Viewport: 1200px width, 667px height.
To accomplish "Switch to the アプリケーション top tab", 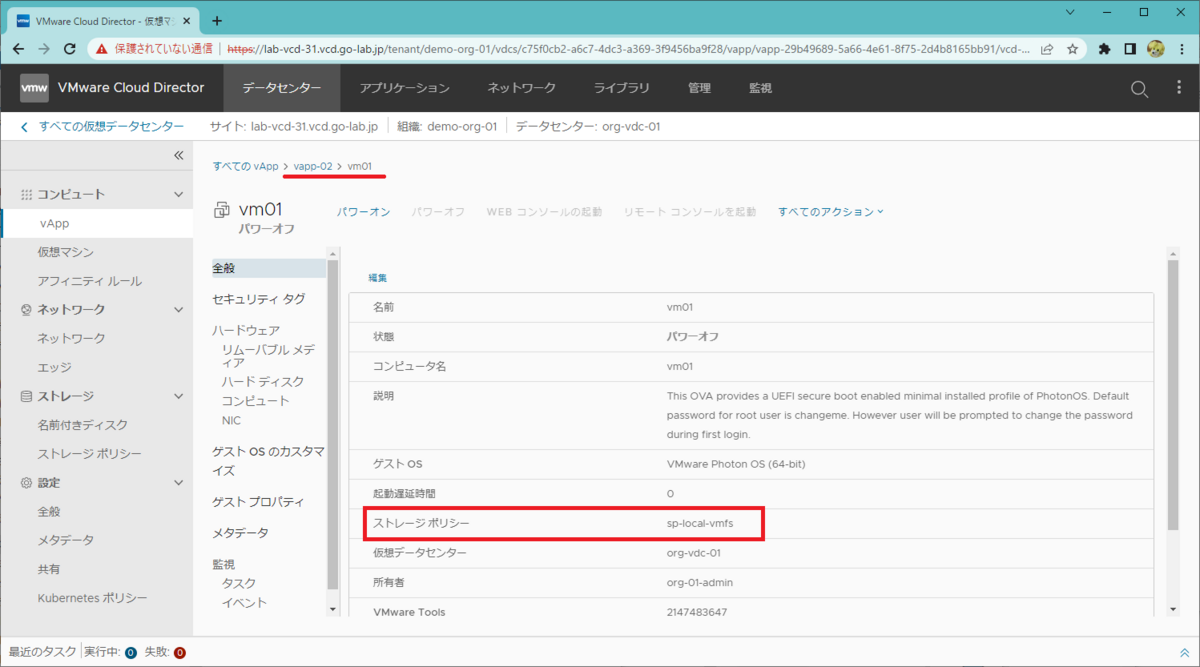I will [x=404, y=88].
